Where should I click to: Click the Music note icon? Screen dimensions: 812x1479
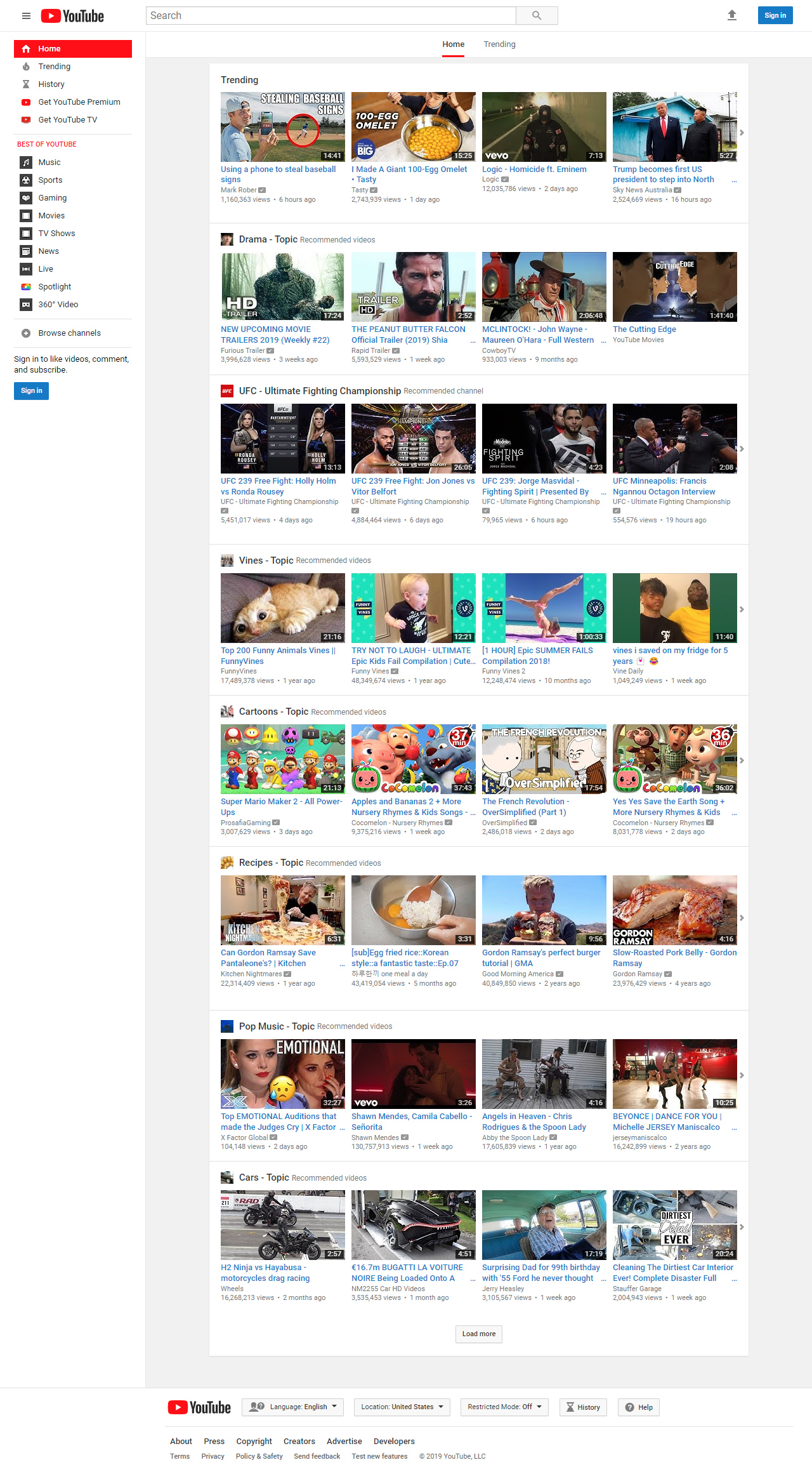(x=26, y=162)
